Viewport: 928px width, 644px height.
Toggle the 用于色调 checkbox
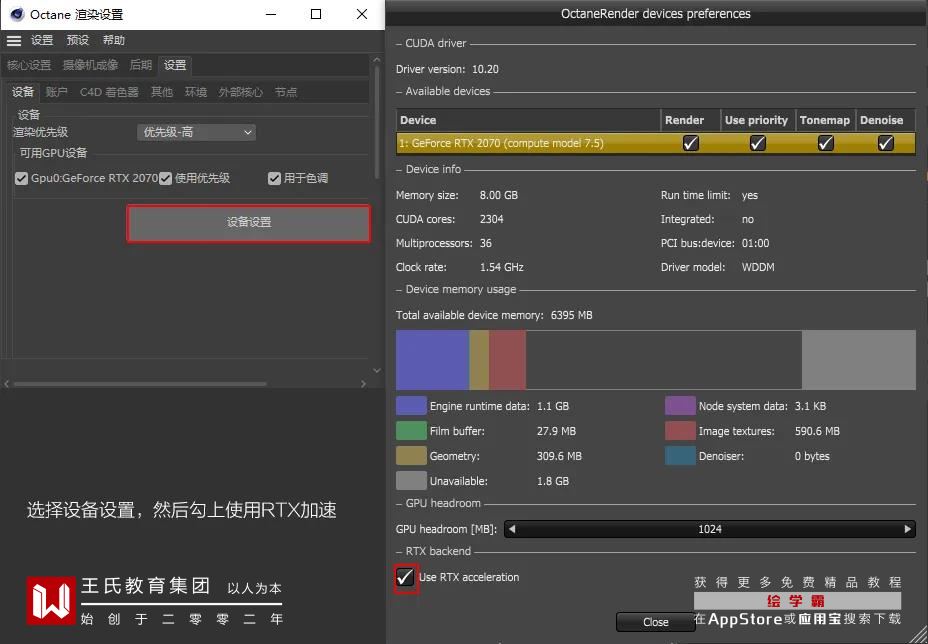coord(274,178)
